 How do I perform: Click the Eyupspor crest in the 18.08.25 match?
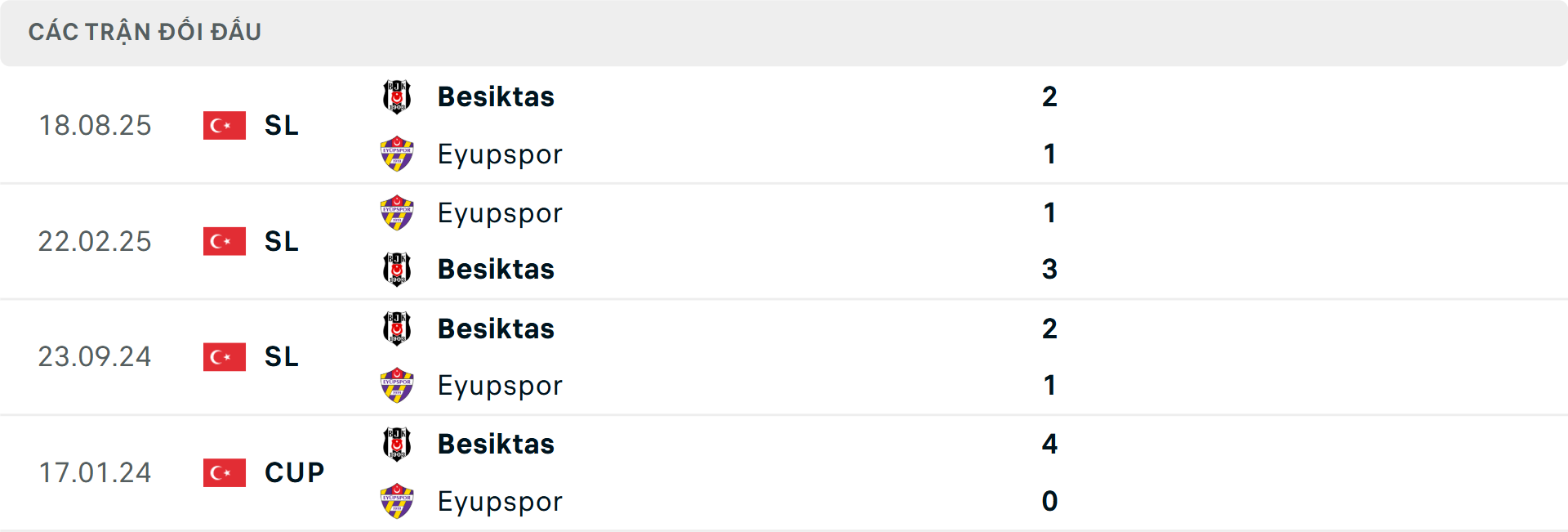[398, 154]
